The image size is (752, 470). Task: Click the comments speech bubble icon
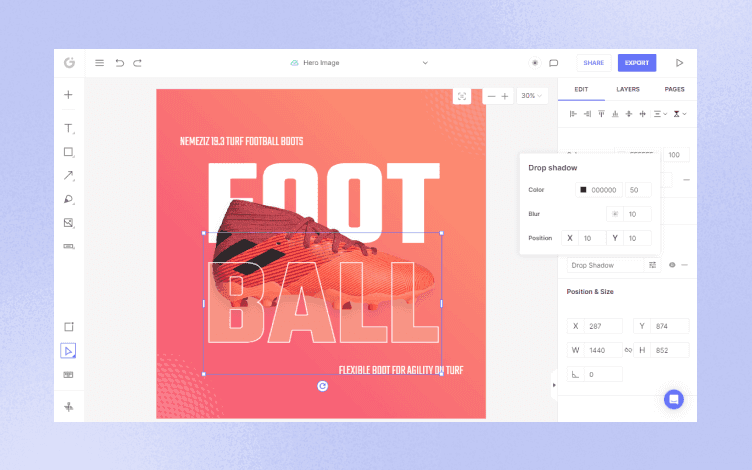[x=553, y=63]
